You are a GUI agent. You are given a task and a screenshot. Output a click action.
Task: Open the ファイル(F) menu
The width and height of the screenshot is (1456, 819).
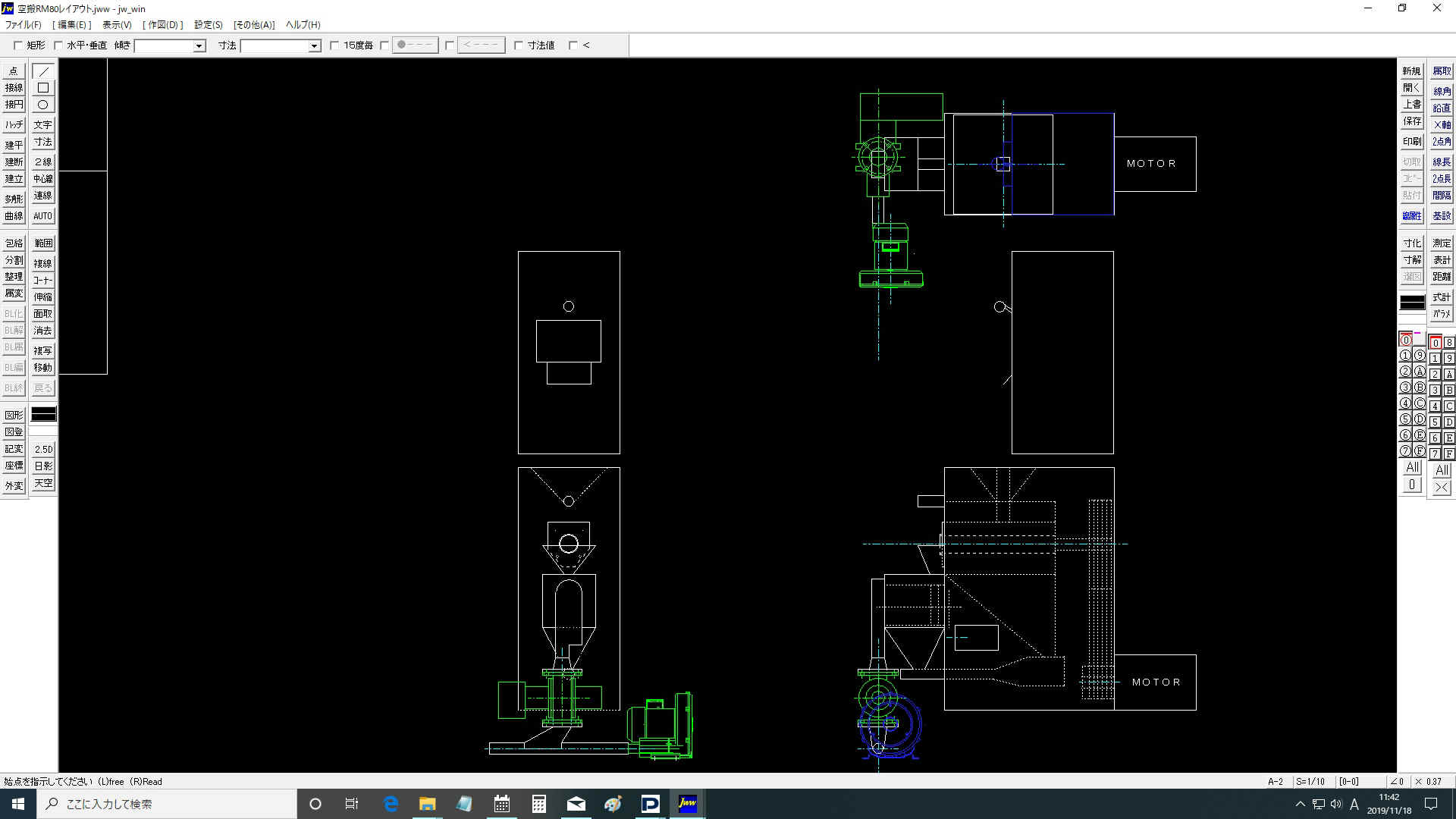(24, 25)
